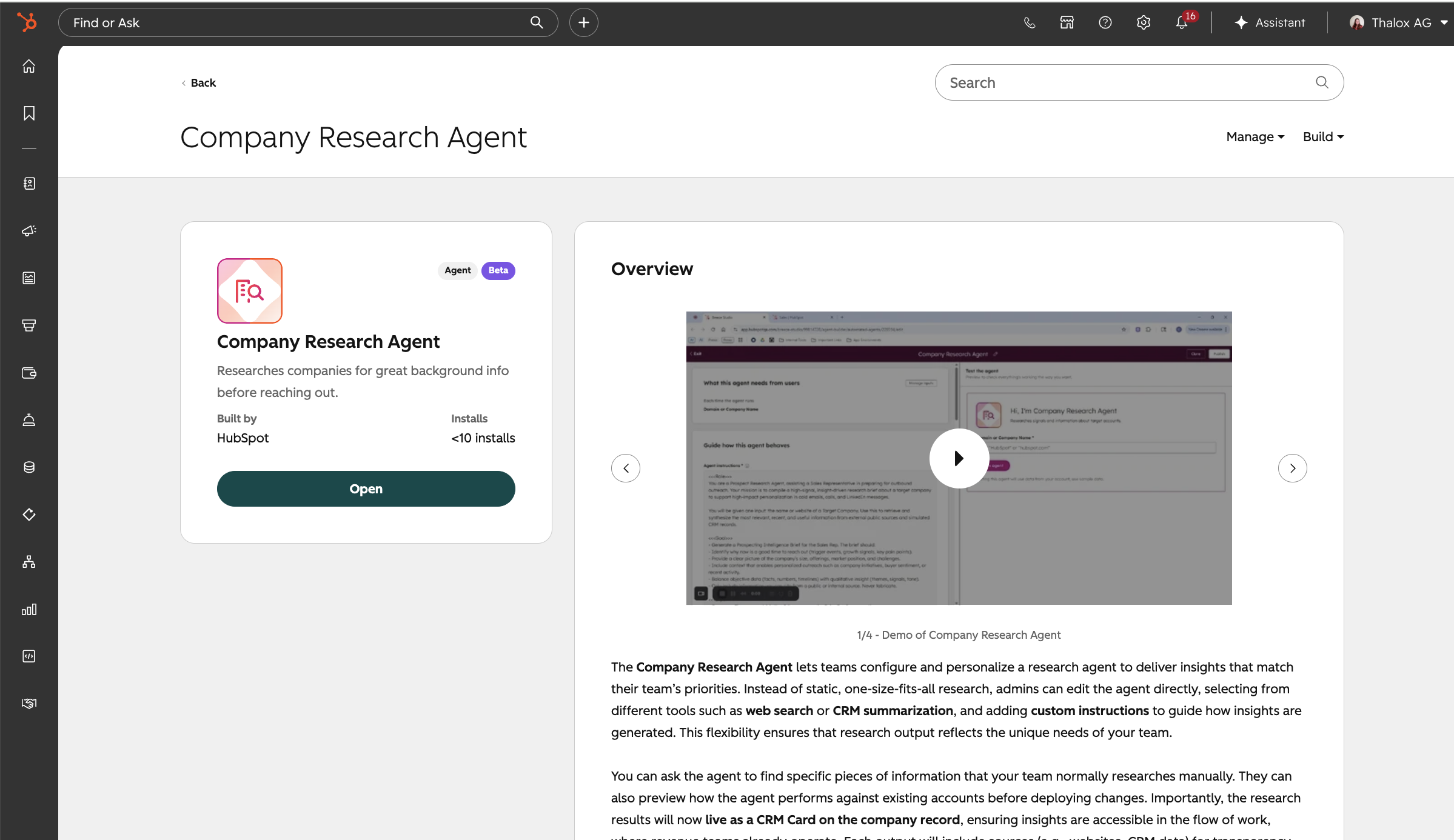Open the Data Management database icon in sidebar
Viewport: 1454px width, 840px height.
click(x=29, y=467)
